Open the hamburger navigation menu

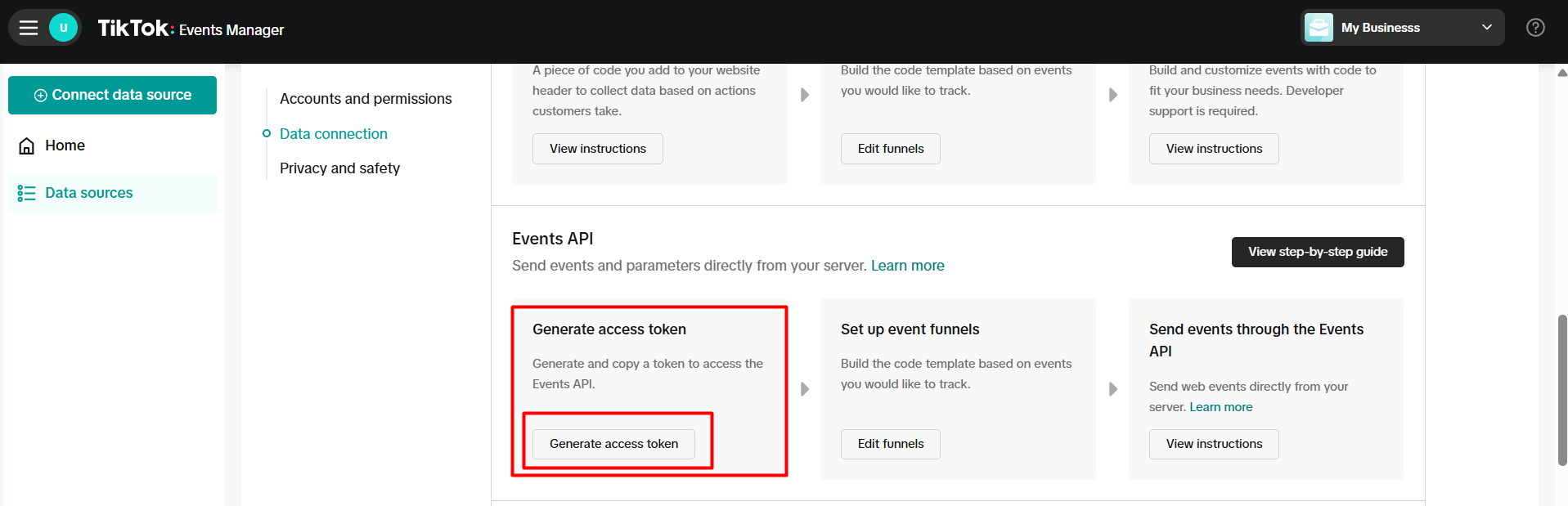29,29
